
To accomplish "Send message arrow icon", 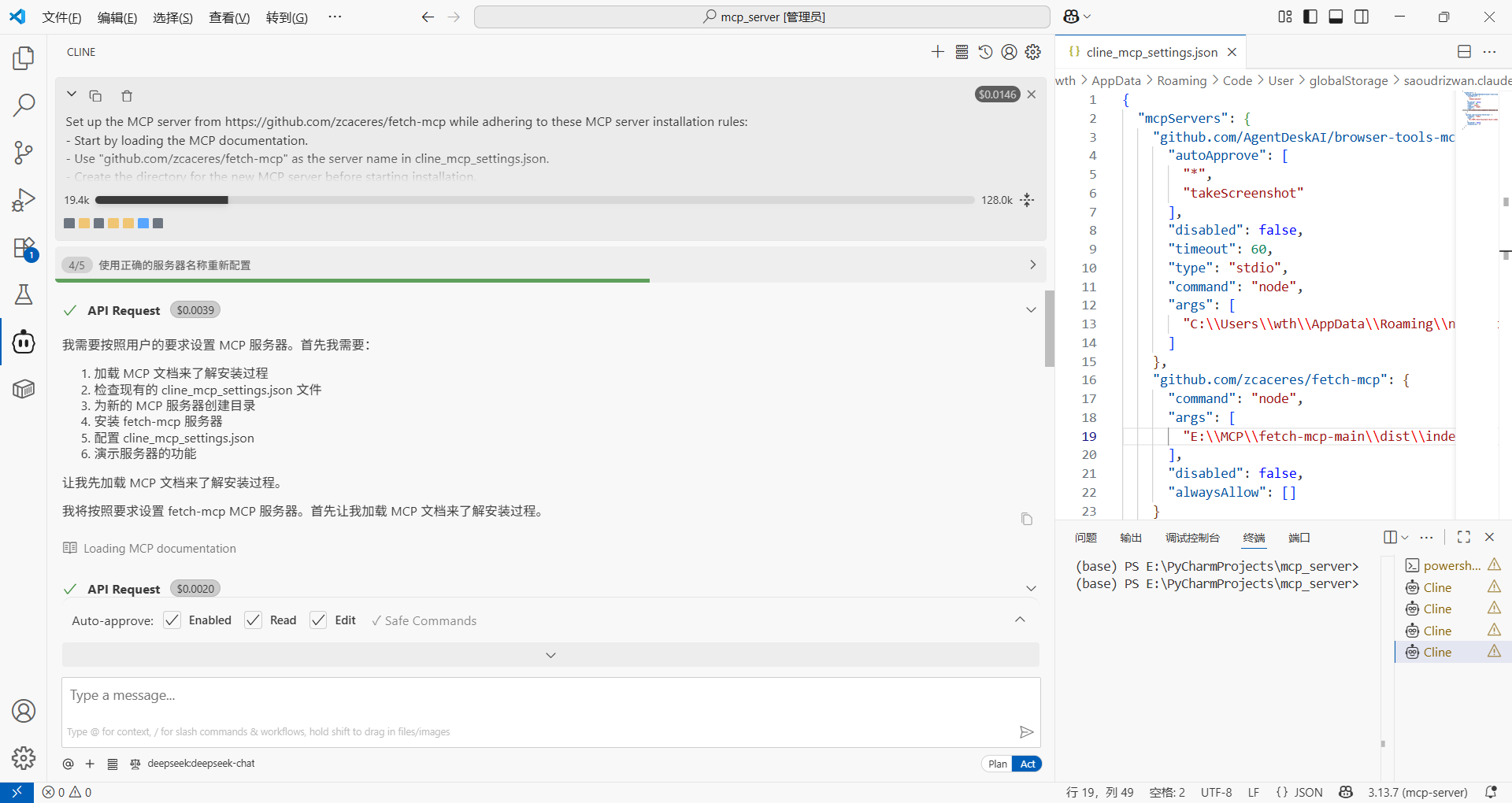I will coord(1026,732).
